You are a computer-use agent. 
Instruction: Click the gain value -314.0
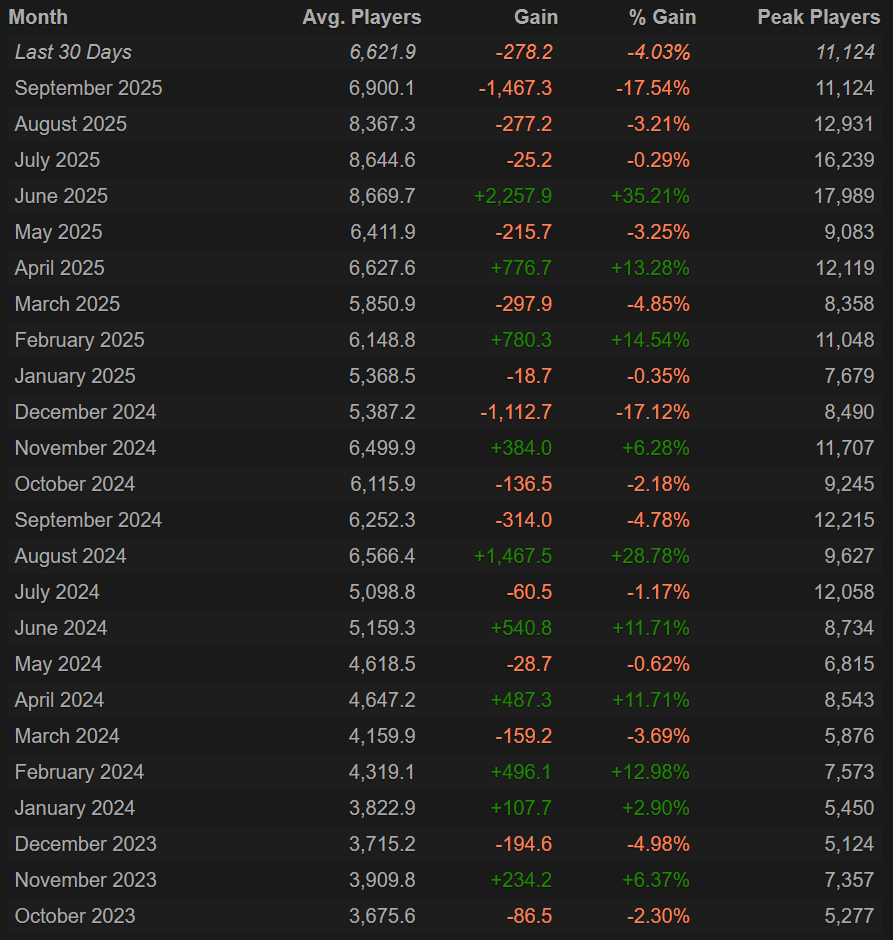523,520
